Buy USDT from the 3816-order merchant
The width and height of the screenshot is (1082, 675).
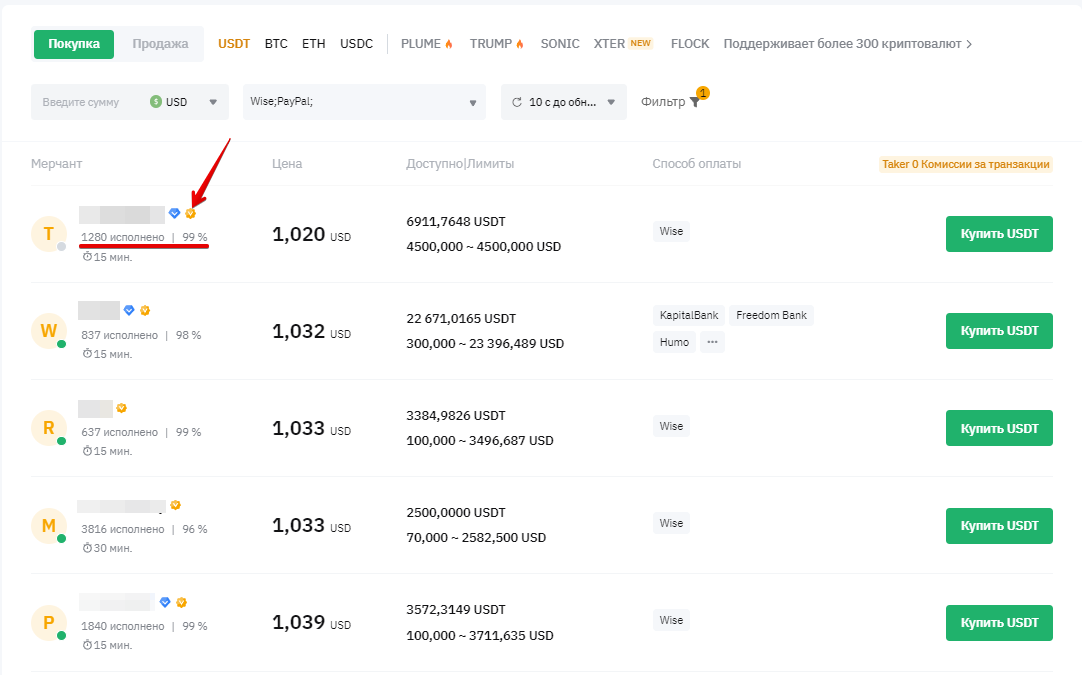(x=999, y=525)
